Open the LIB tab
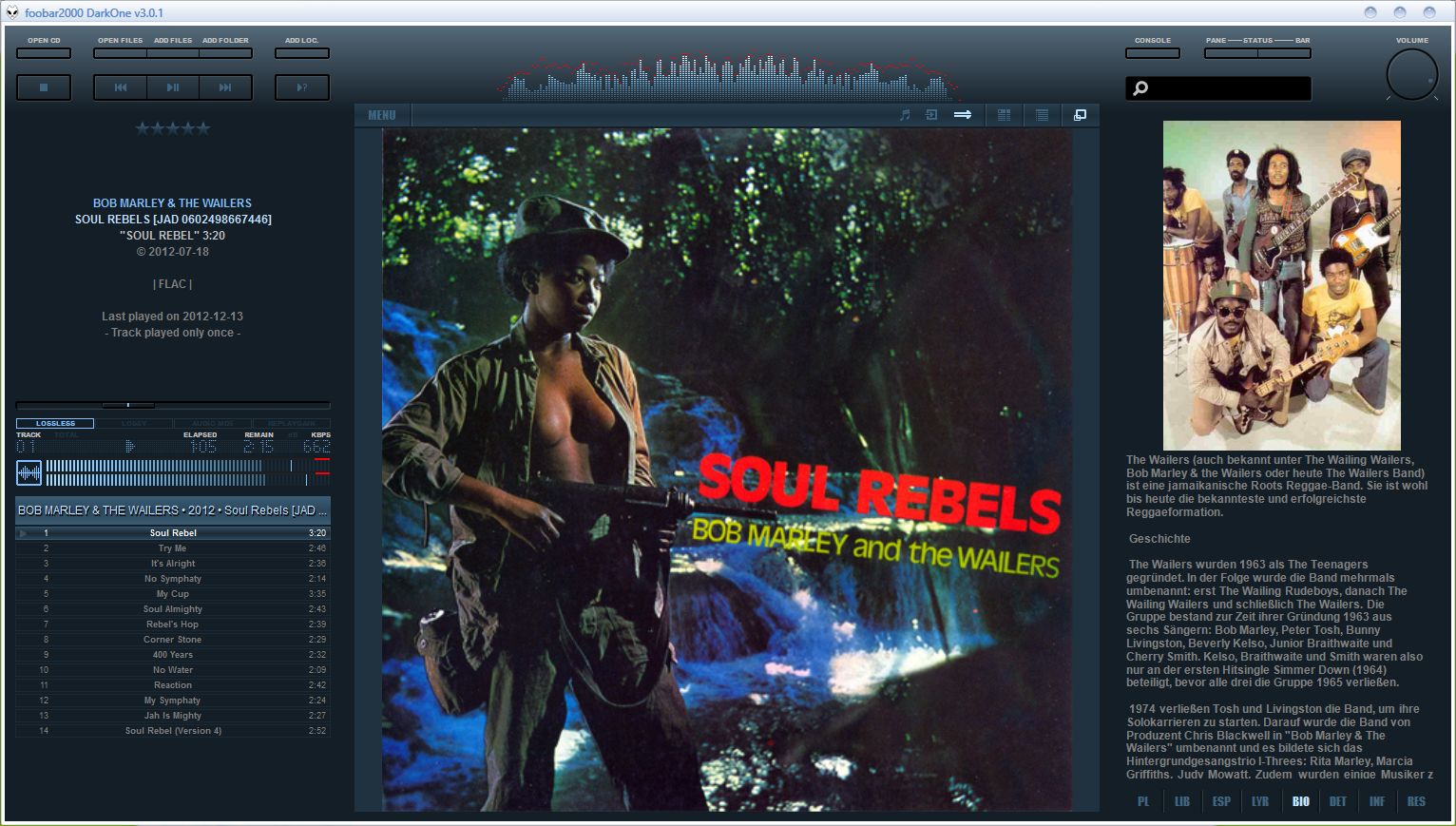 pyautogui.click(x=1182, y=801)
